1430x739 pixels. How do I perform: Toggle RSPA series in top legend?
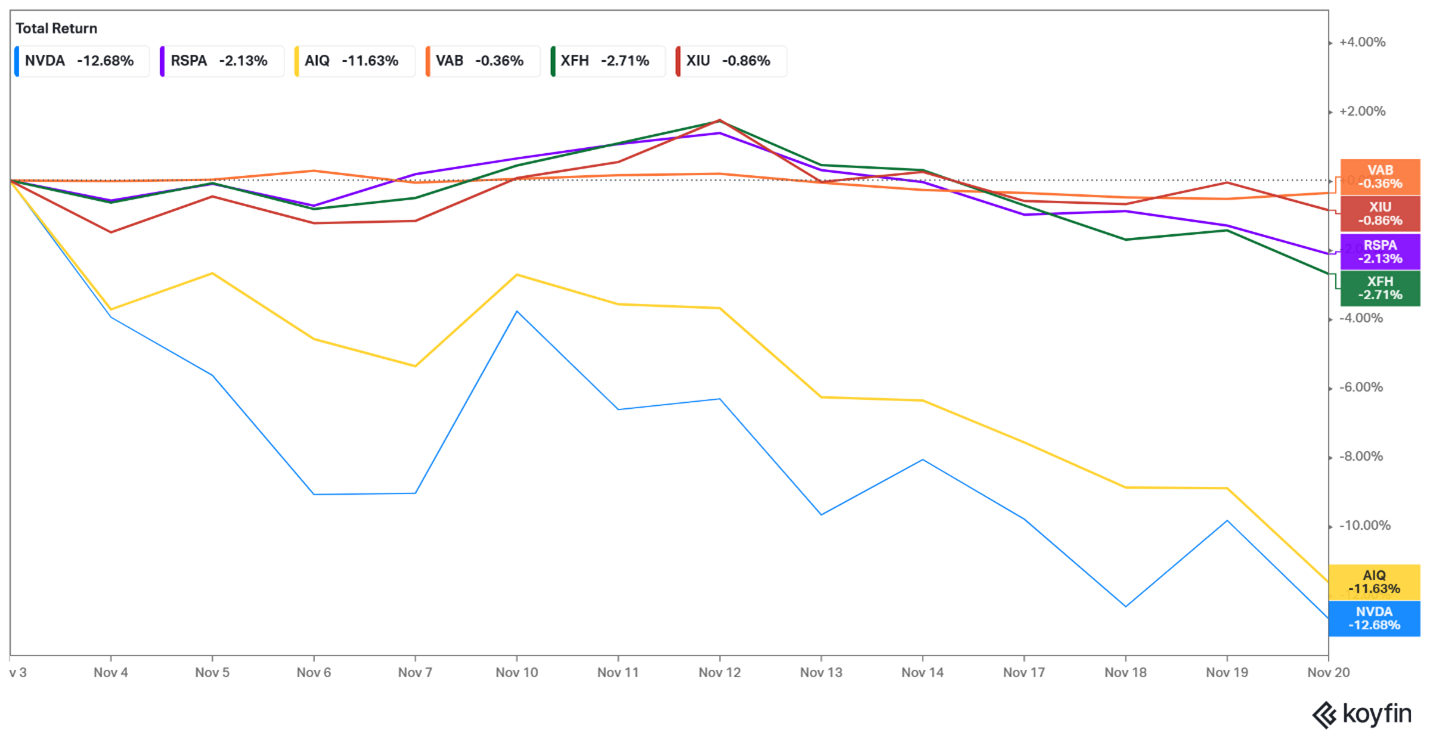213,61
